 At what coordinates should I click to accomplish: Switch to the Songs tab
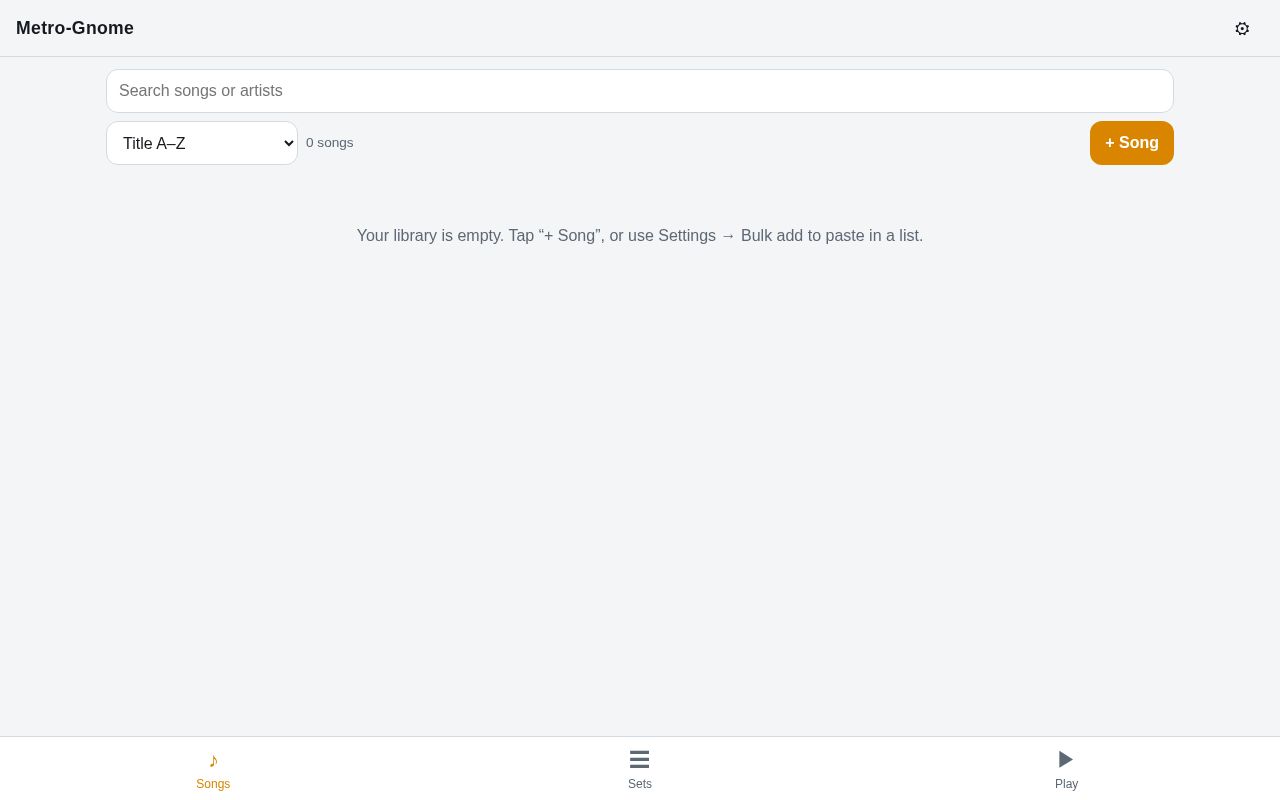[213, 769]
